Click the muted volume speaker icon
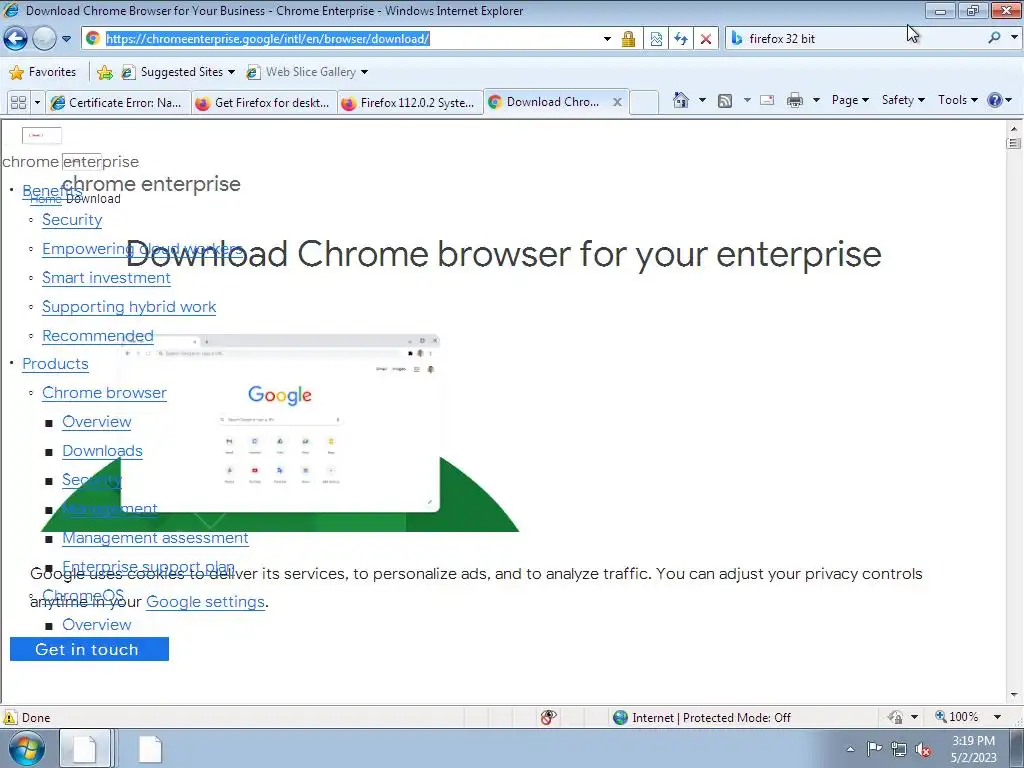This screenshot has width=1024, height=768. 923,750
